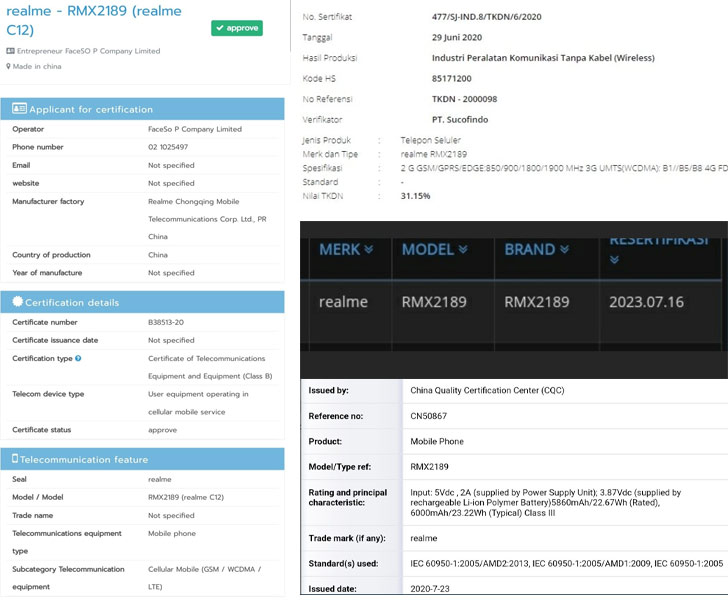The height and width of the screenshot is (600, 728).
Task: Click 'China Quality Certification Center (CQC)'
Action: pos(487,391)
